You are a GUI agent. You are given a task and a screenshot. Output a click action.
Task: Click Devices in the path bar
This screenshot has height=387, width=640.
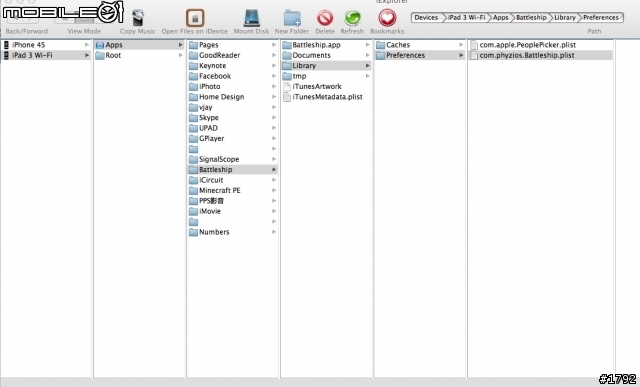(x=426, y=18)
